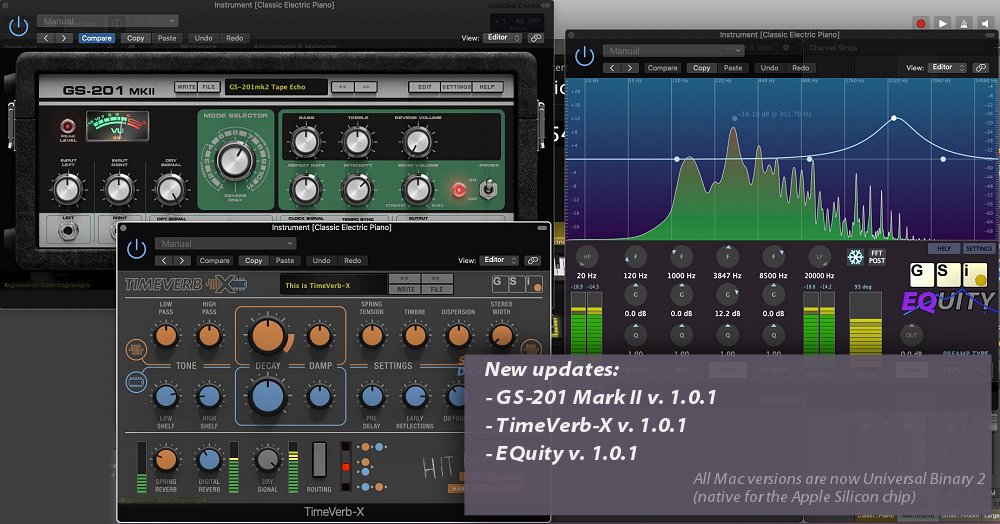This screenshot has height=524, width=1000.
Task: Click the This is TimeVerb-X preset display
Action: point(333,285)
